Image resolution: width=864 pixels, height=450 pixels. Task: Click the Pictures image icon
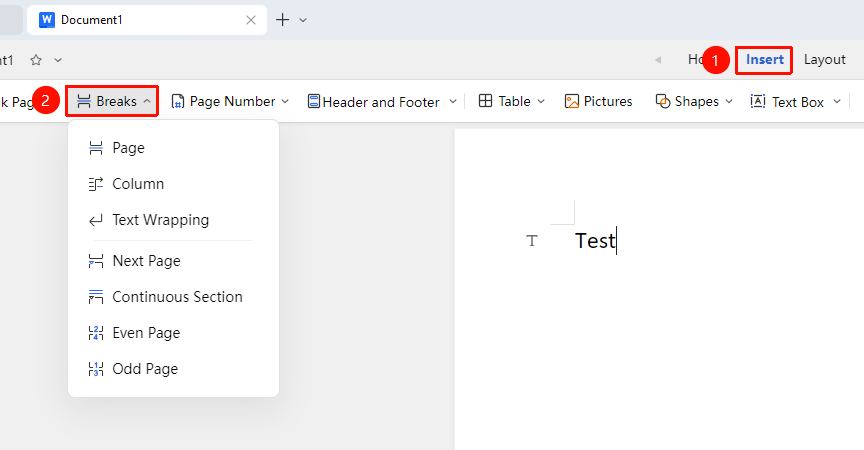(572, 101)
